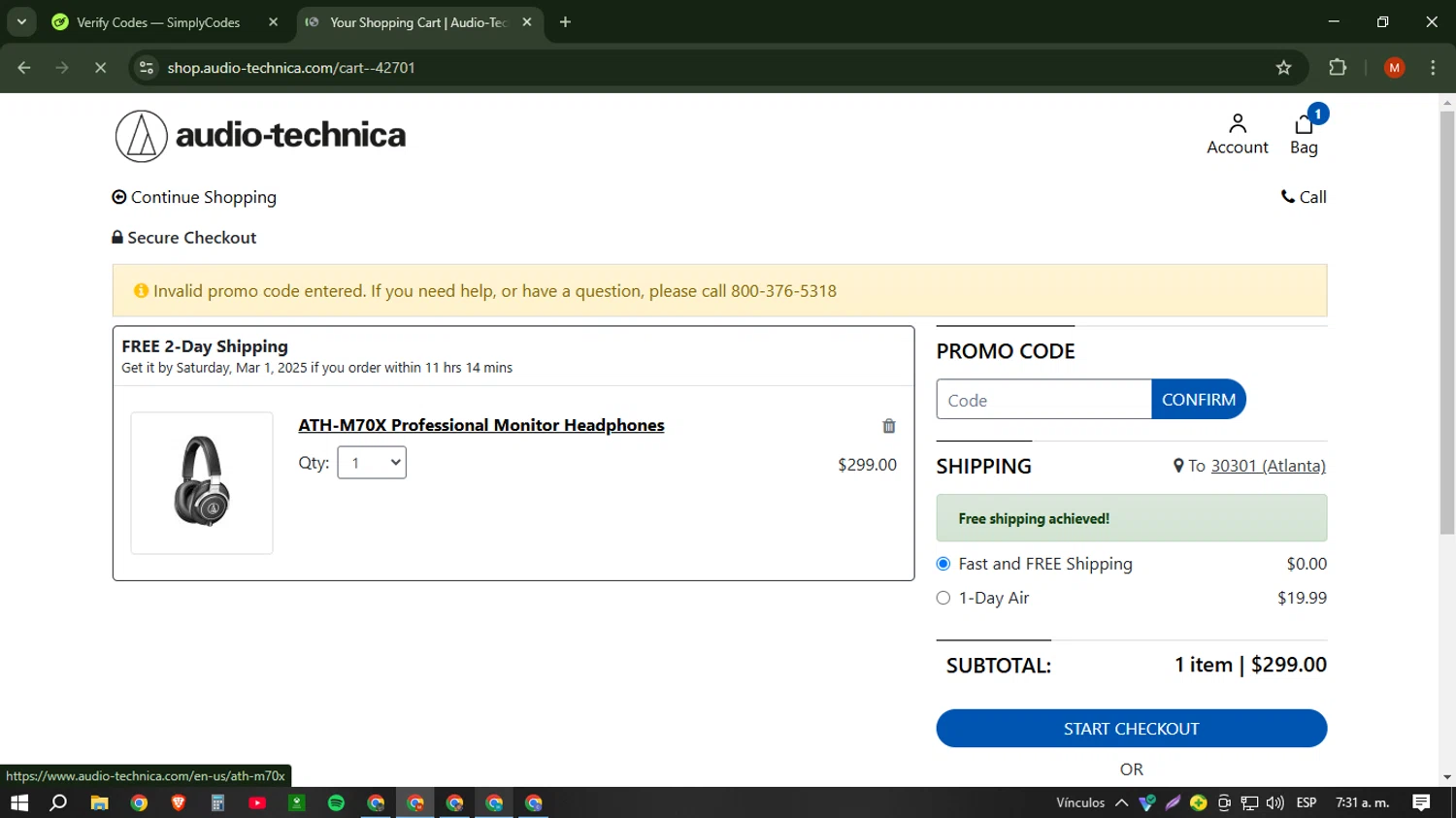Click the address bar URL
1456x818 pixels.
coord(291,68)
